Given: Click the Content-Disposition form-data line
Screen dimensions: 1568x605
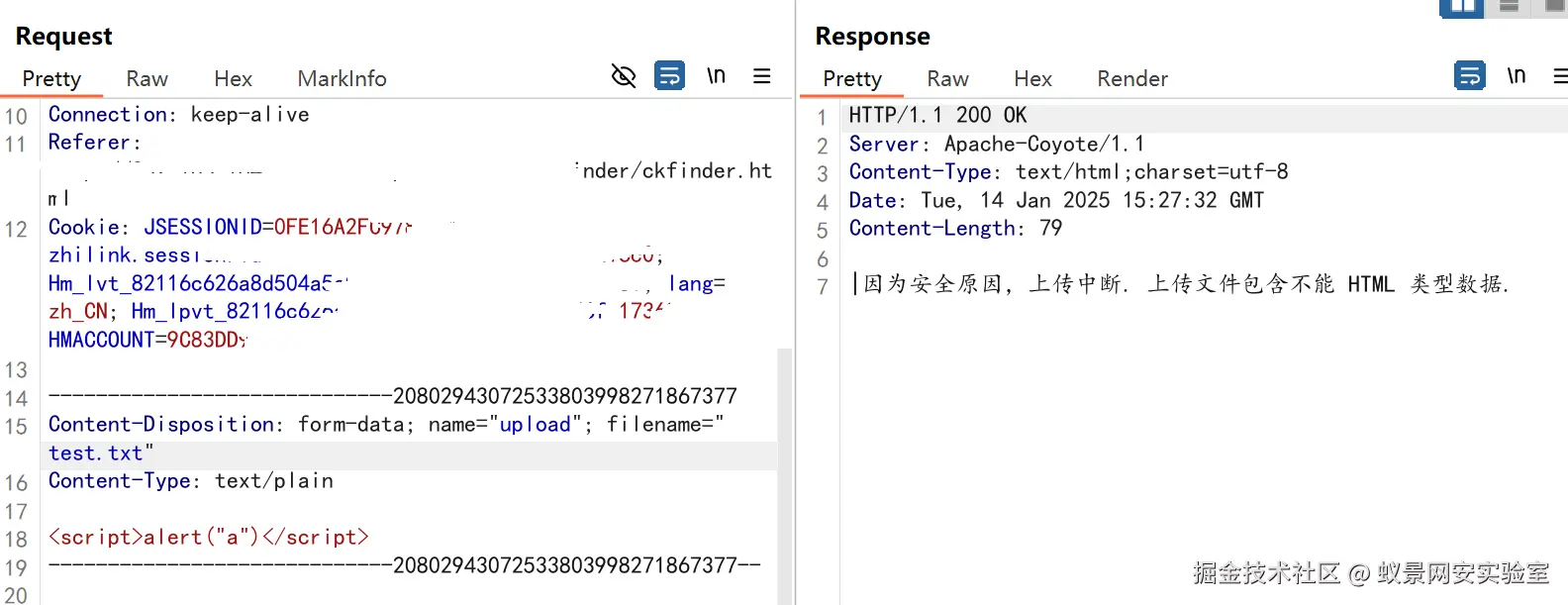Looking at the screenshot, I should 386,425.
